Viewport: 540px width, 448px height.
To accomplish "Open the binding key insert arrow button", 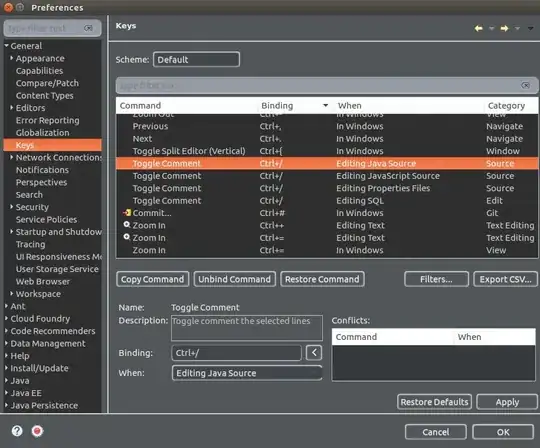I will (x=314, y=353).
